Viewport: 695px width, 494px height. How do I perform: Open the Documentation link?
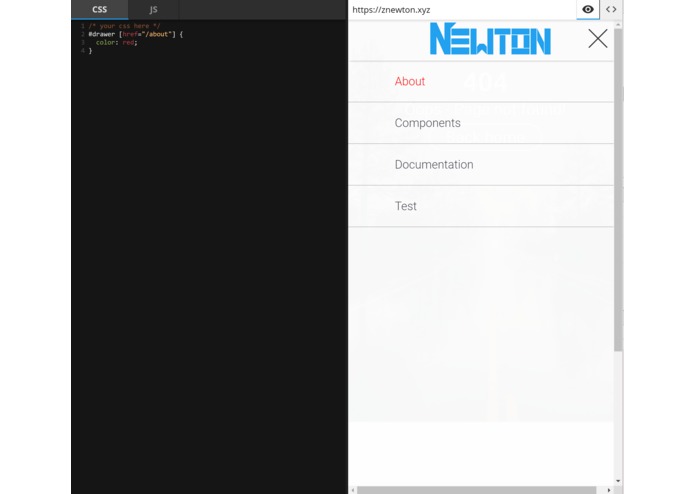click(x=434, y=165)
